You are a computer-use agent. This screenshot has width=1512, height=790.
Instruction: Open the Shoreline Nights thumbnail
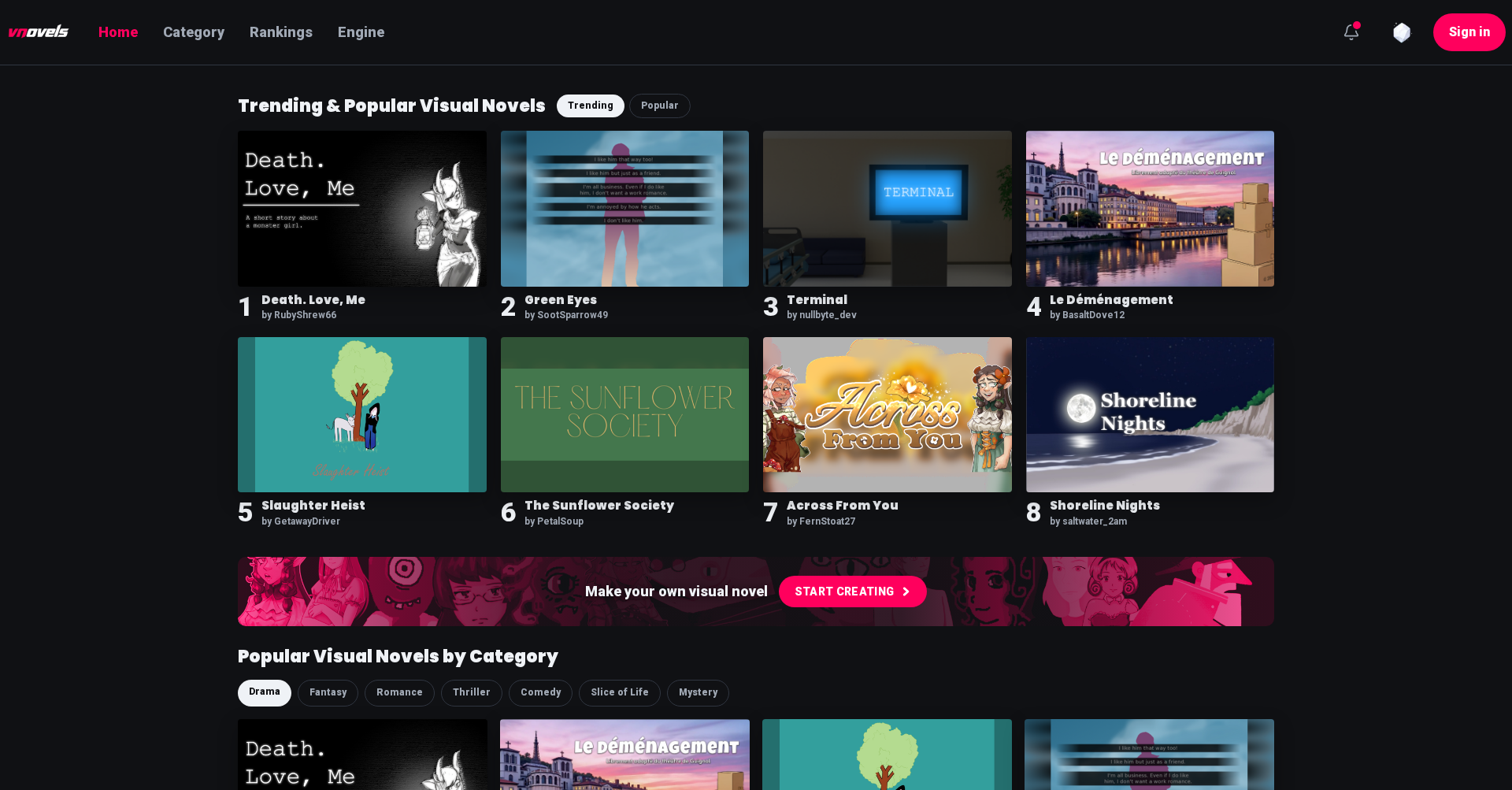1151,415
